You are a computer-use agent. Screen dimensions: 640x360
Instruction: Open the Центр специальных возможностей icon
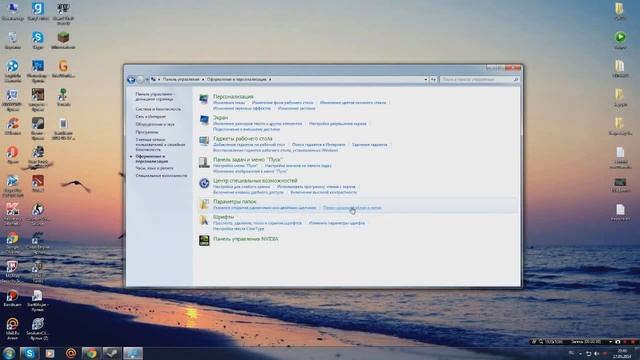204,183
